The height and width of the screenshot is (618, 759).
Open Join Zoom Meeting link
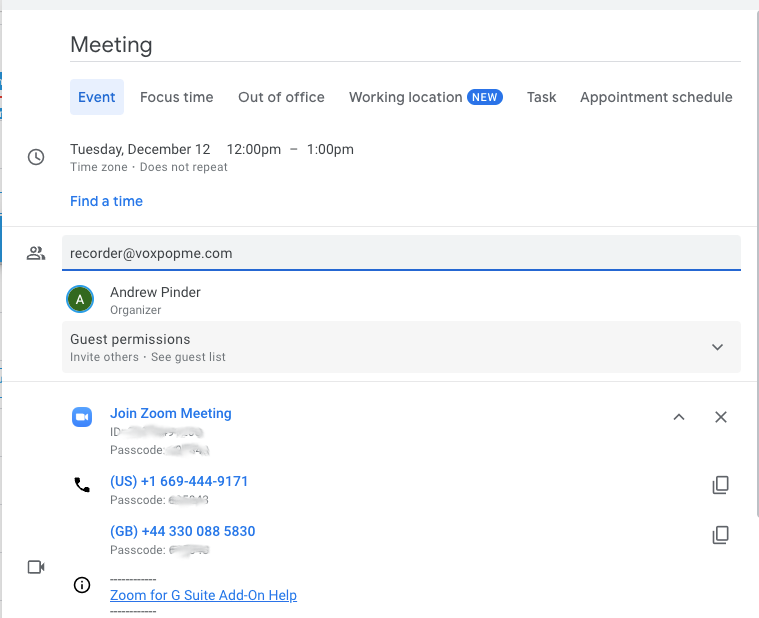(171, 413)
